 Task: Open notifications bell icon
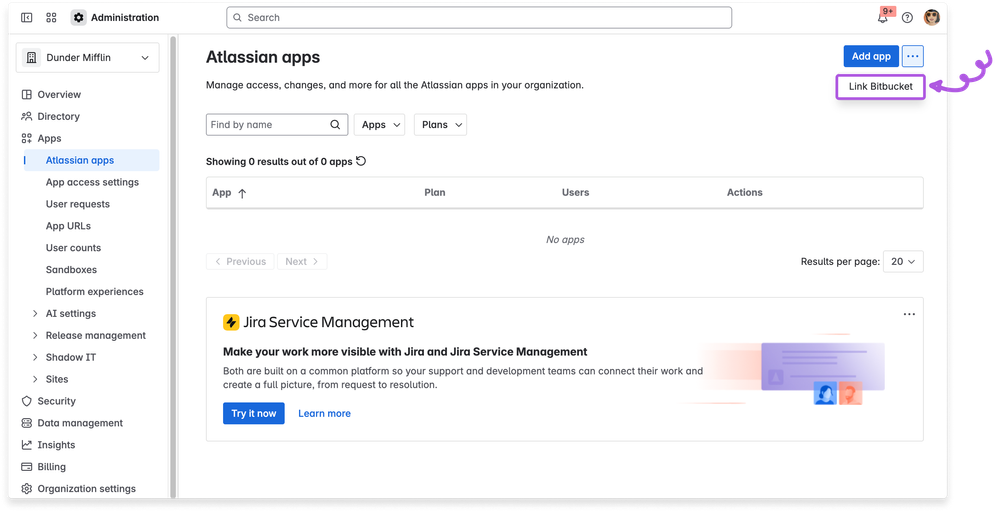[x=883, y=18]
